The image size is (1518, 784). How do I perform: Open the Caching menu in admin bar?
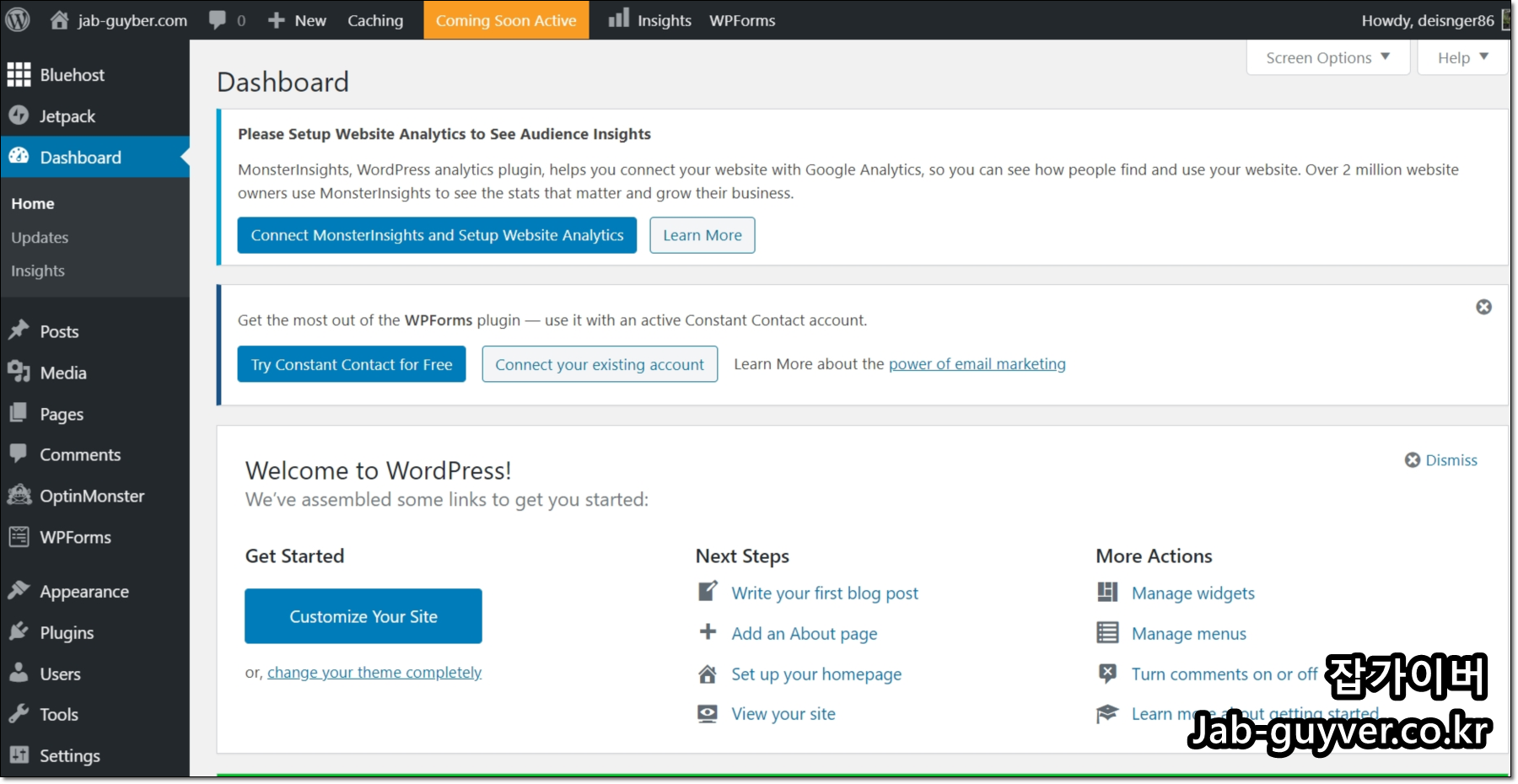pos(375,20)
